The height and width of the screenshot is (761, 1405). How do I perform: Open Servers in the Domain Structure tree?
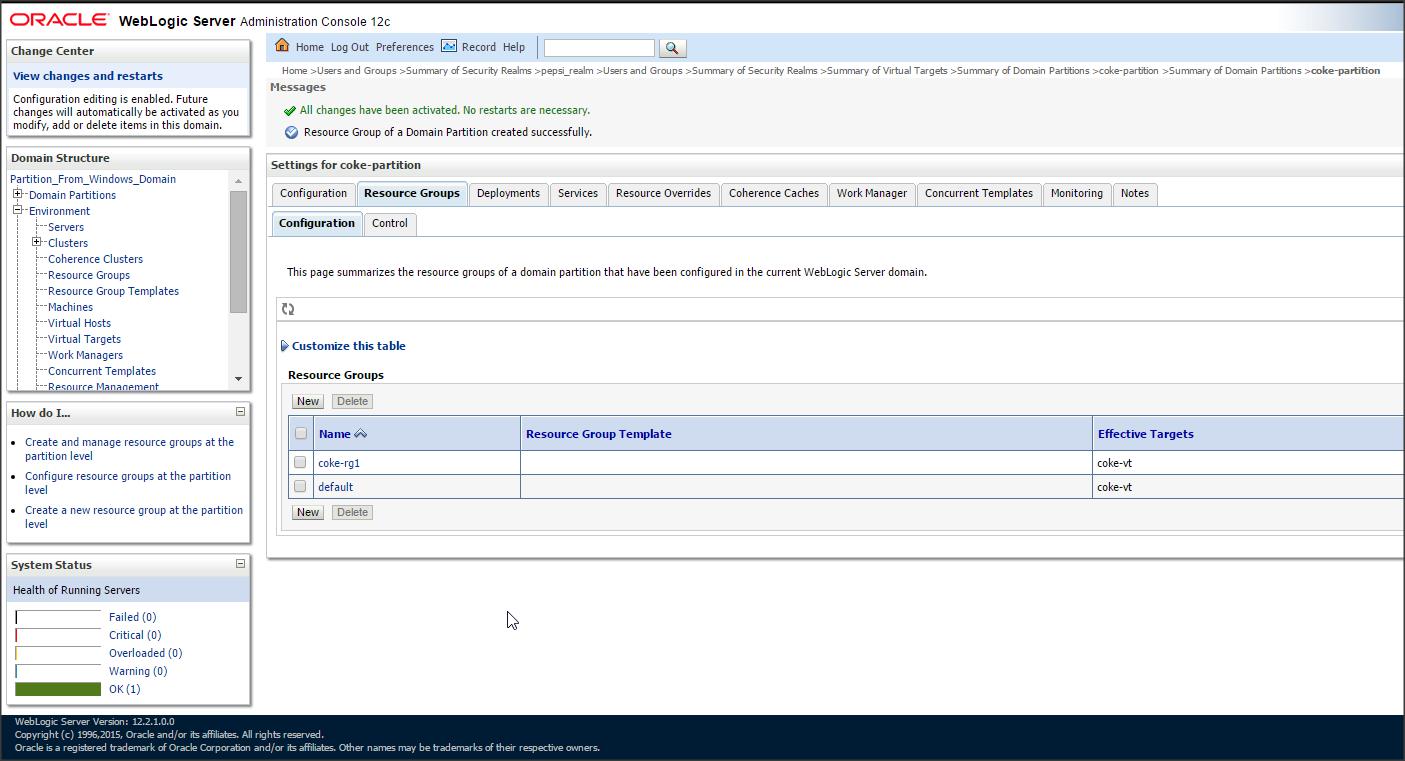(x=66, y=227)
